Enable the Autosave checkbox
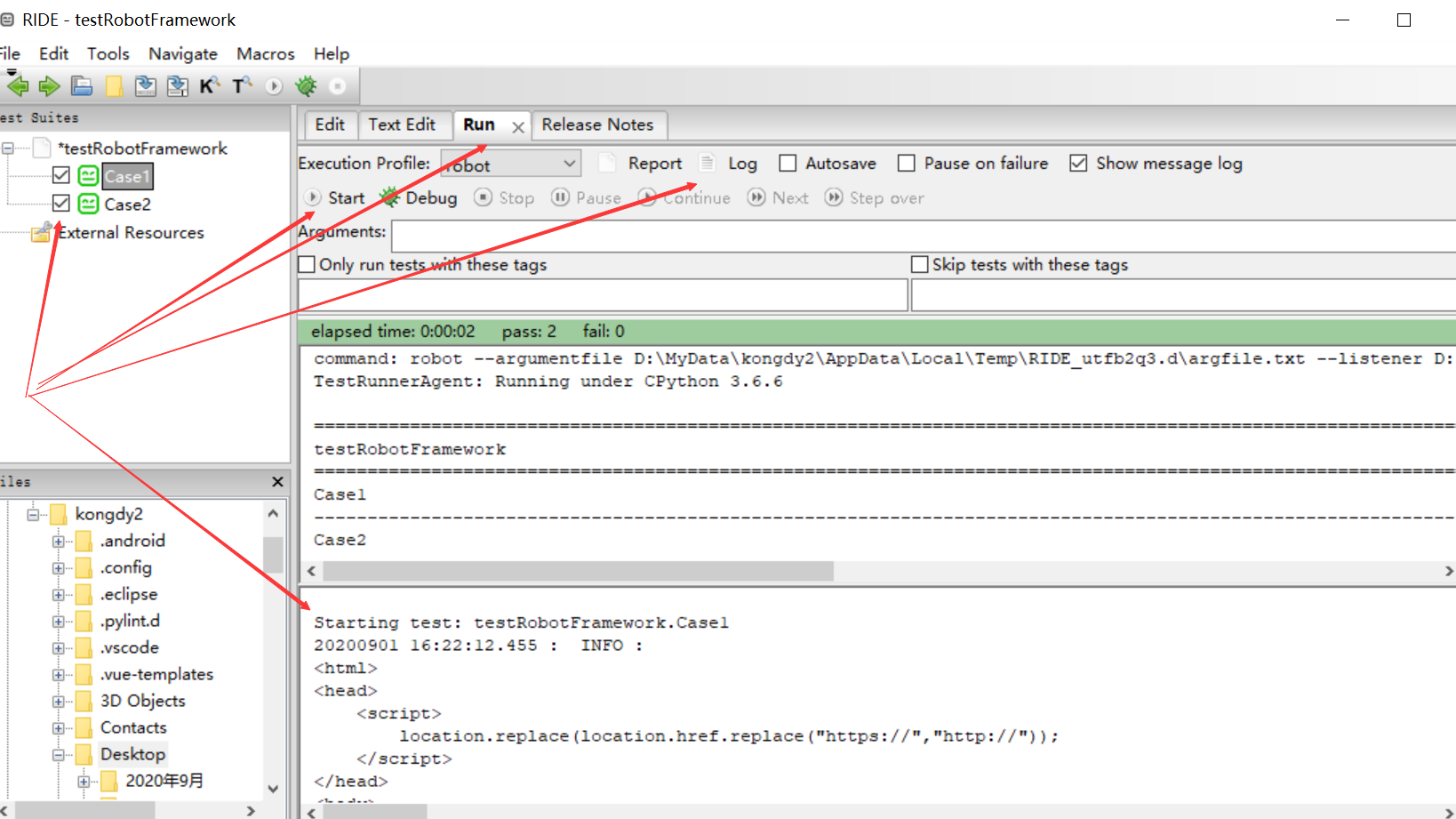 pyautogui.click(x=788, y=163)
